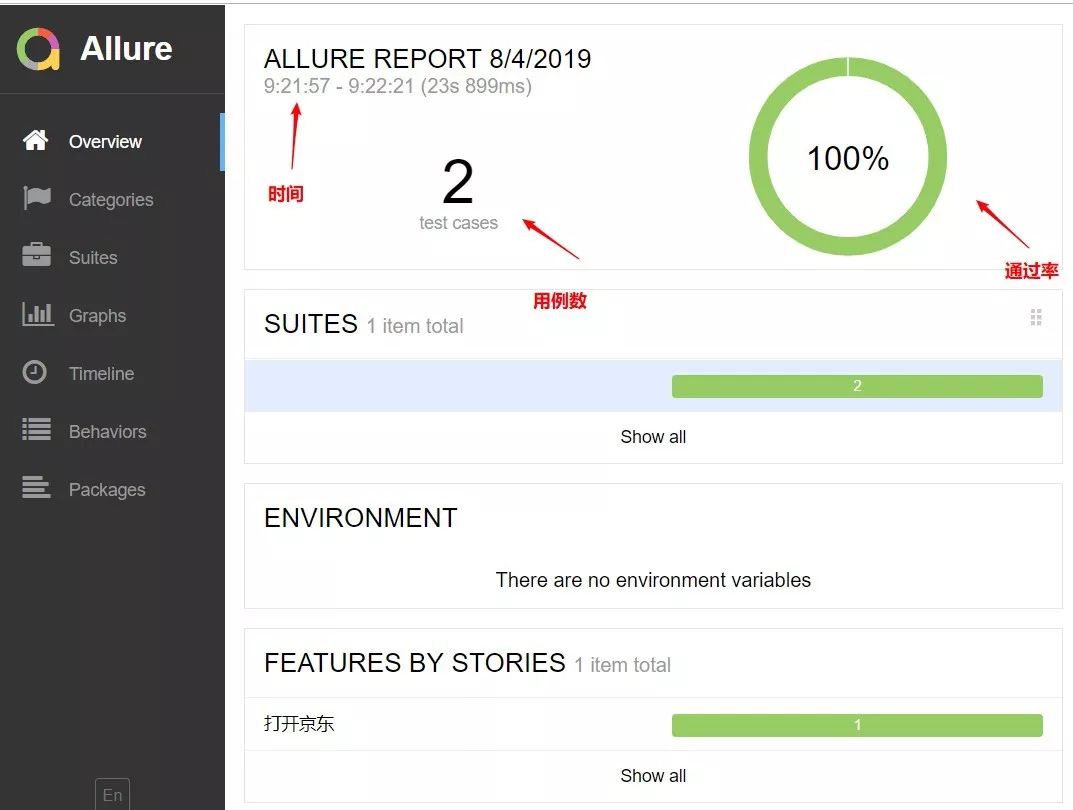Screen dimensions: 1073x810
Task: Click '1 item total' beside FEATURES BY STORIES
Action: 622,665
